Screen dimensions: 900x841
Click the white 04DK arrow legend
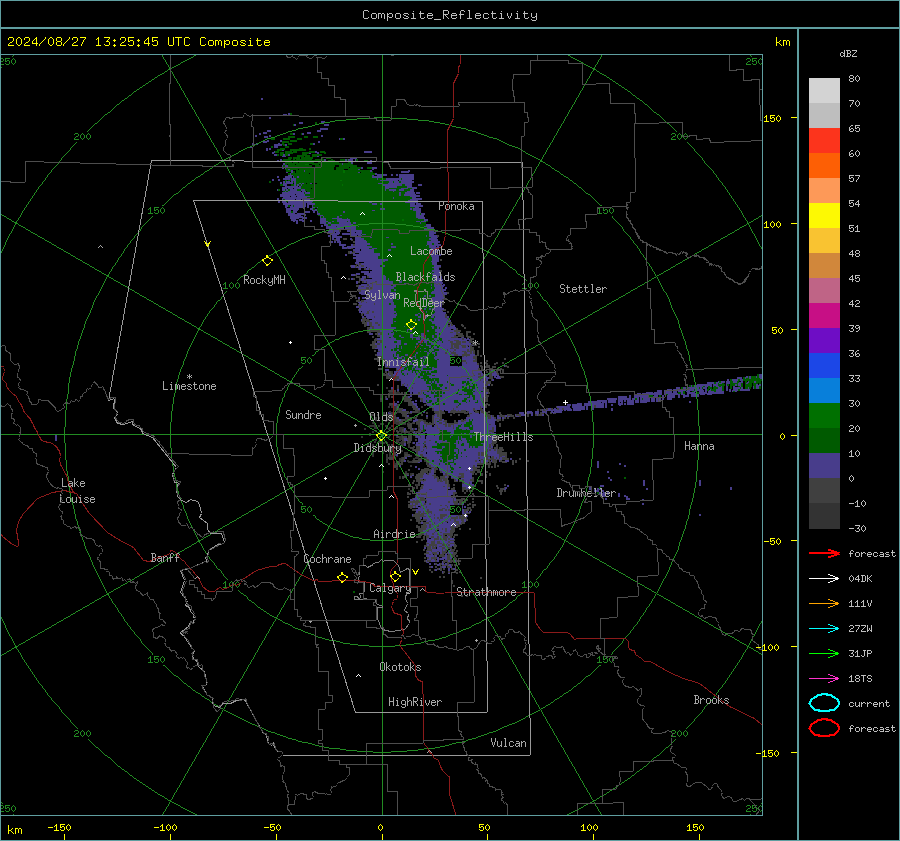point(824,578)
